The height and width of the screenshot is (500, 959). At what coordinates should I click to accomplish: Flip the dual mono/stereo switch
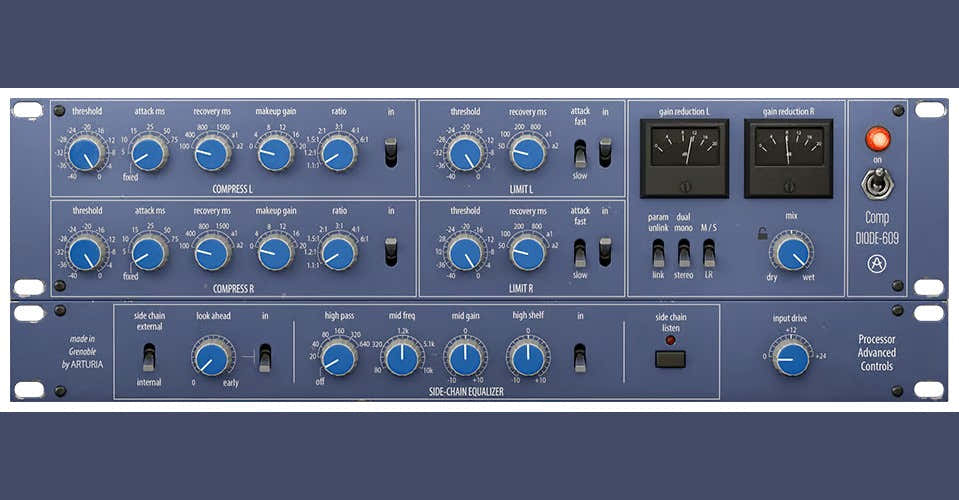[x=684, y=253]
